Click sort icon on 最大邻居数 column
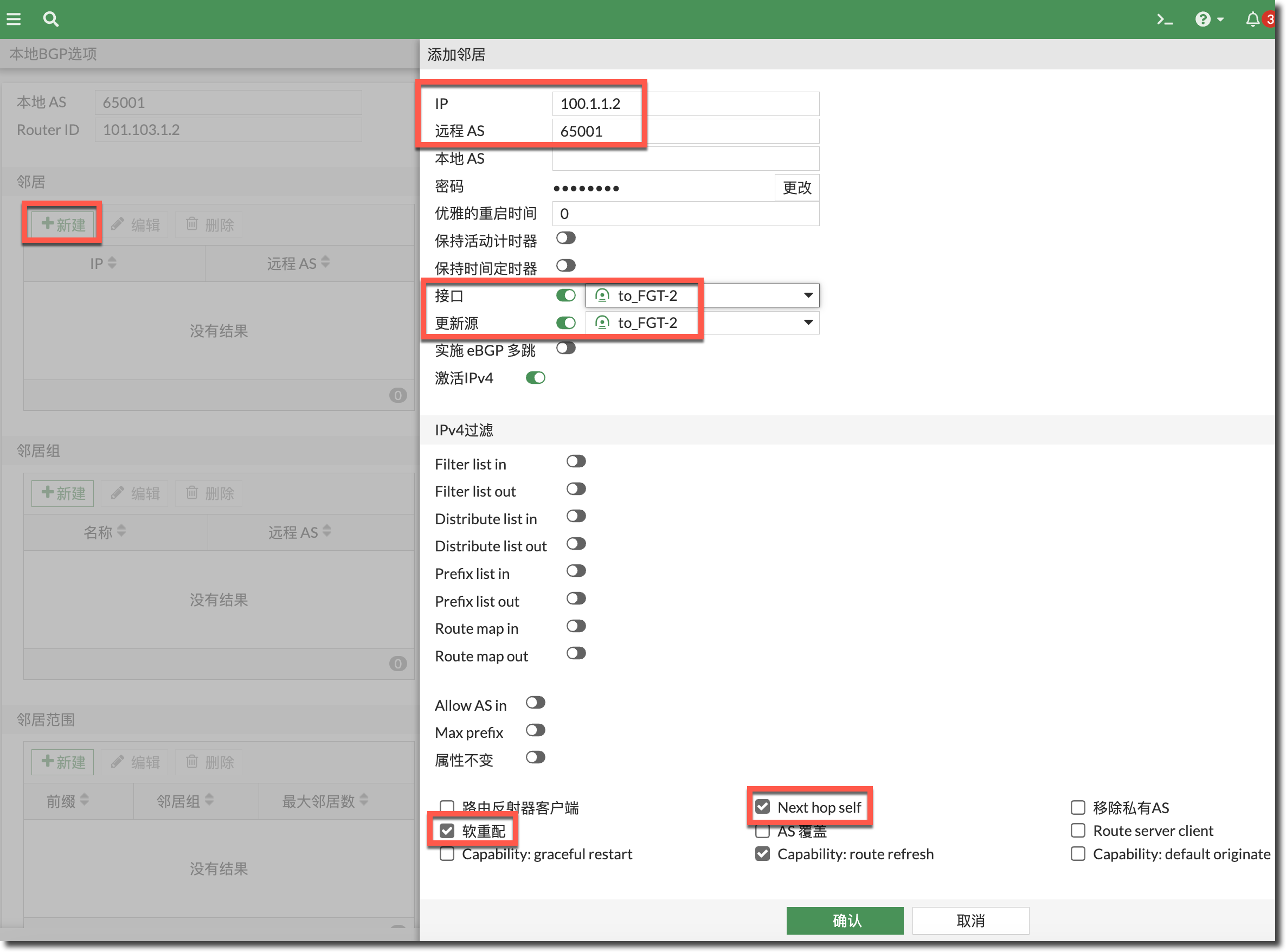 (364, 800)
